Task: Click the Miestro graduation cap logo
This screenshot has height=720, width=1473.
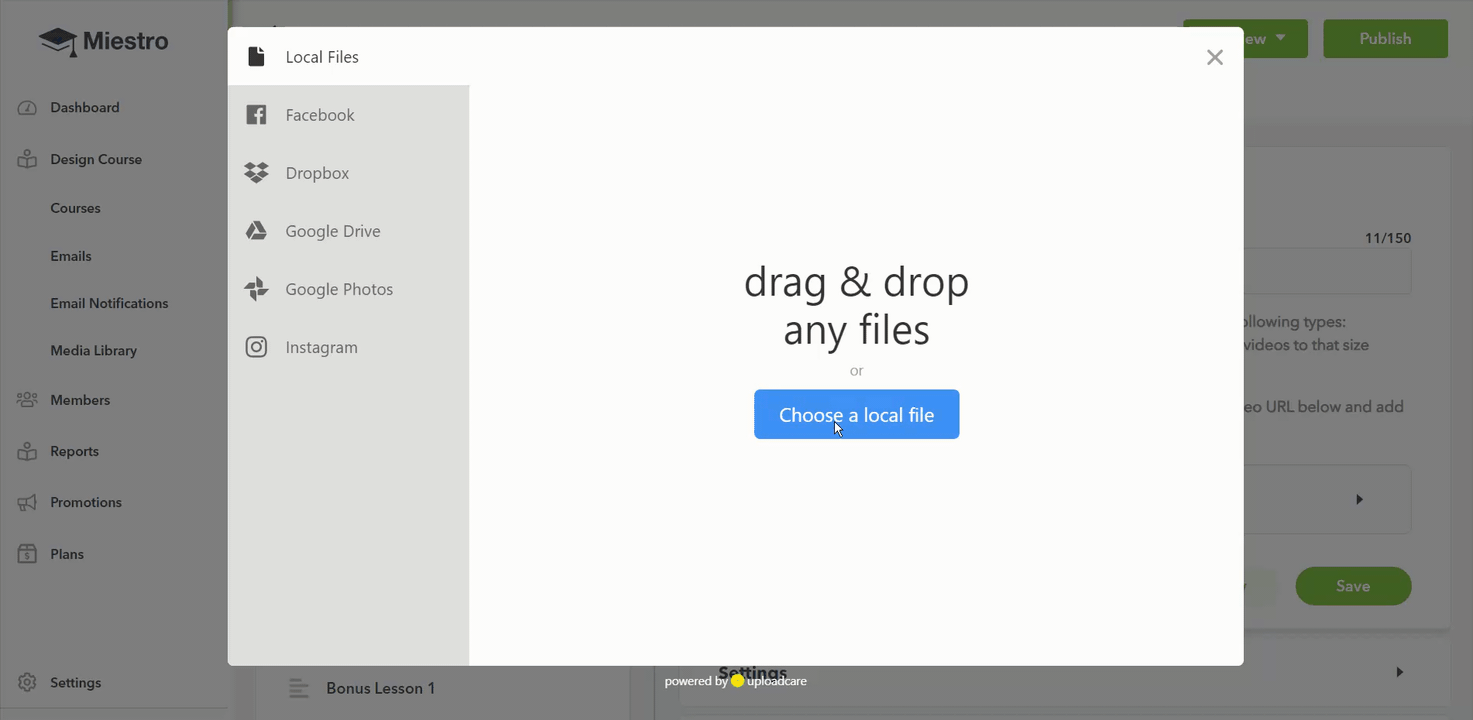Action: [58, 42]
